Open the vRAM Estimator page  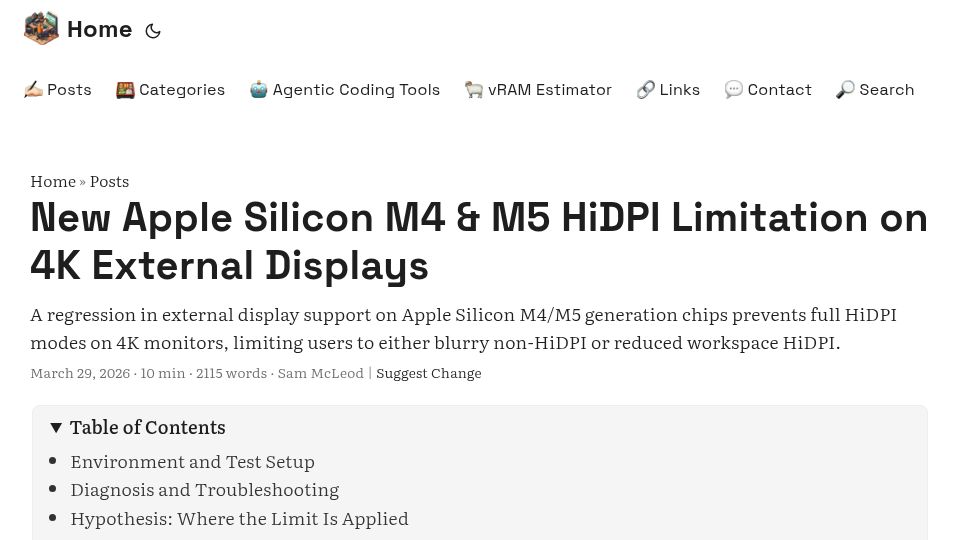(x=550, y=90)
